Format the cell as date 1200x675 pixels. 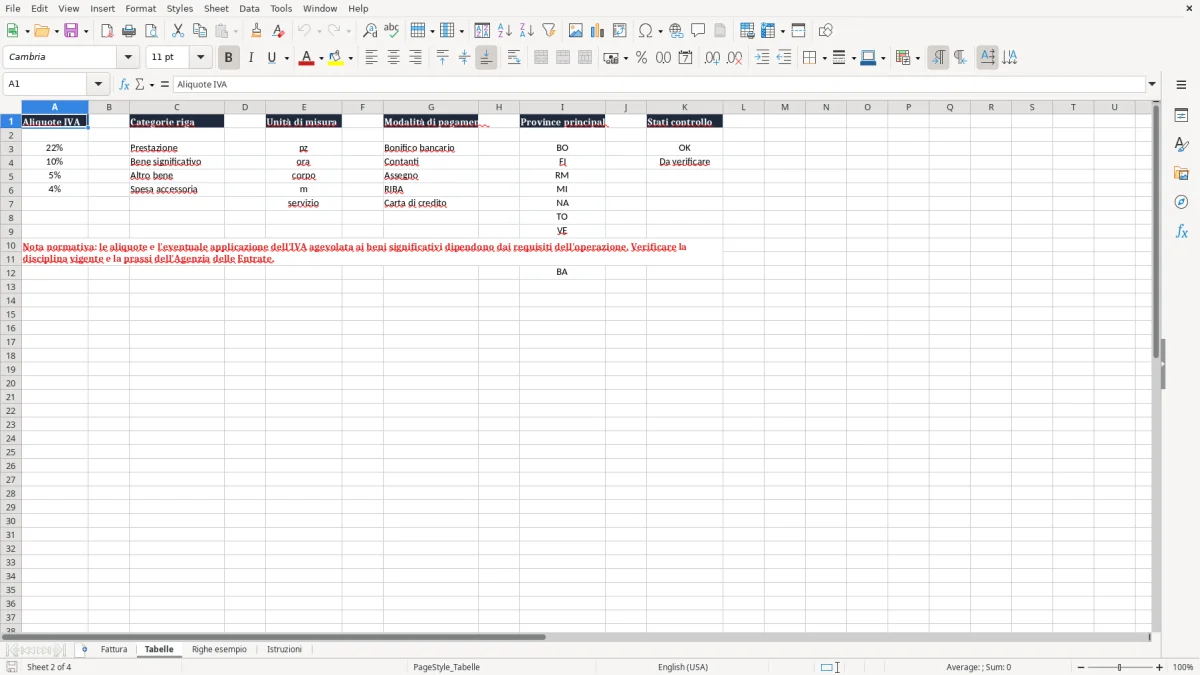point(685,58)
